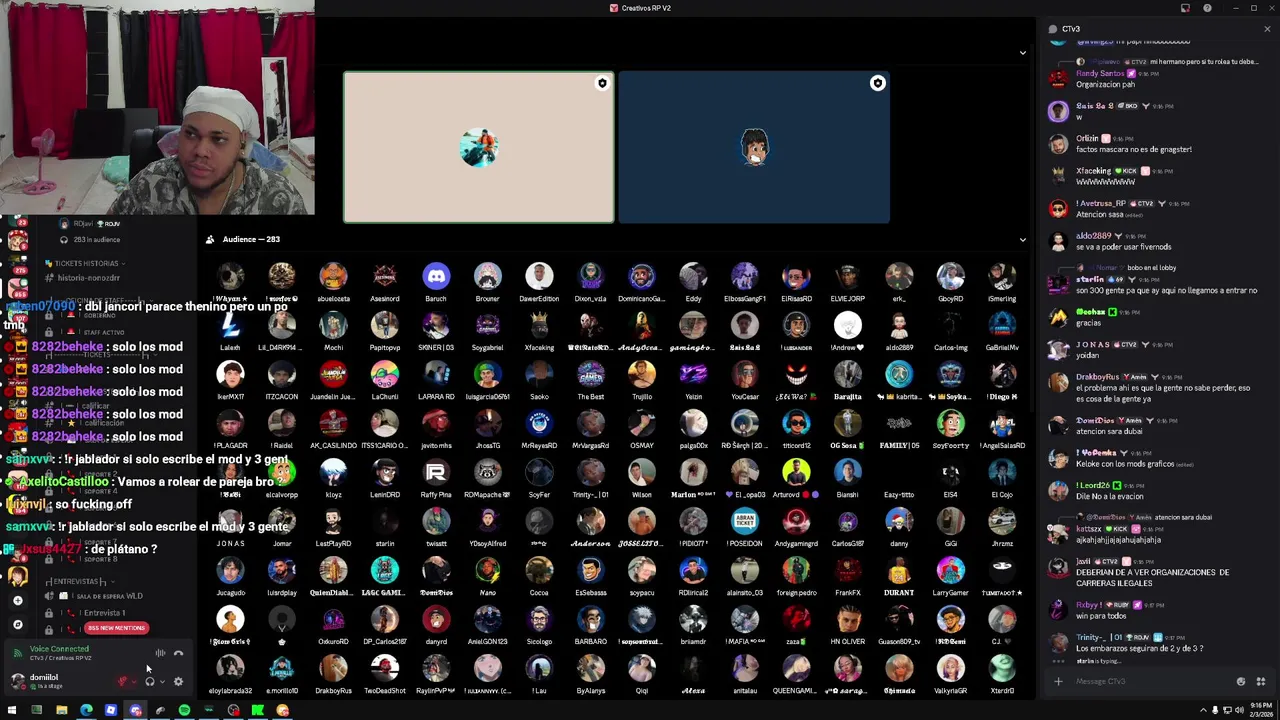Open ElRisasRD's audience avatar
The image size is (1280, 720).
pos(796,276)
